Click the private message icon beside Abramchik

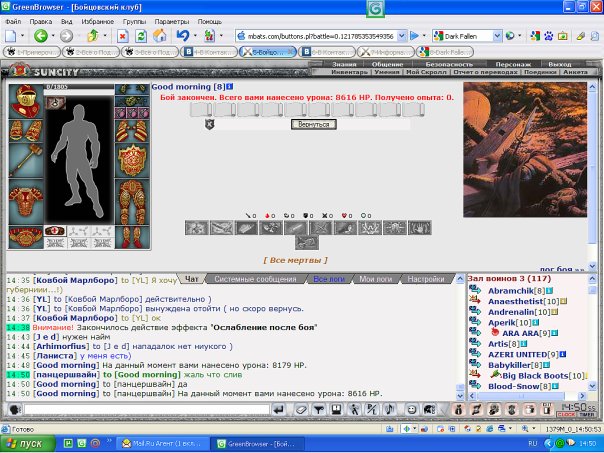(x=475, y=290)
